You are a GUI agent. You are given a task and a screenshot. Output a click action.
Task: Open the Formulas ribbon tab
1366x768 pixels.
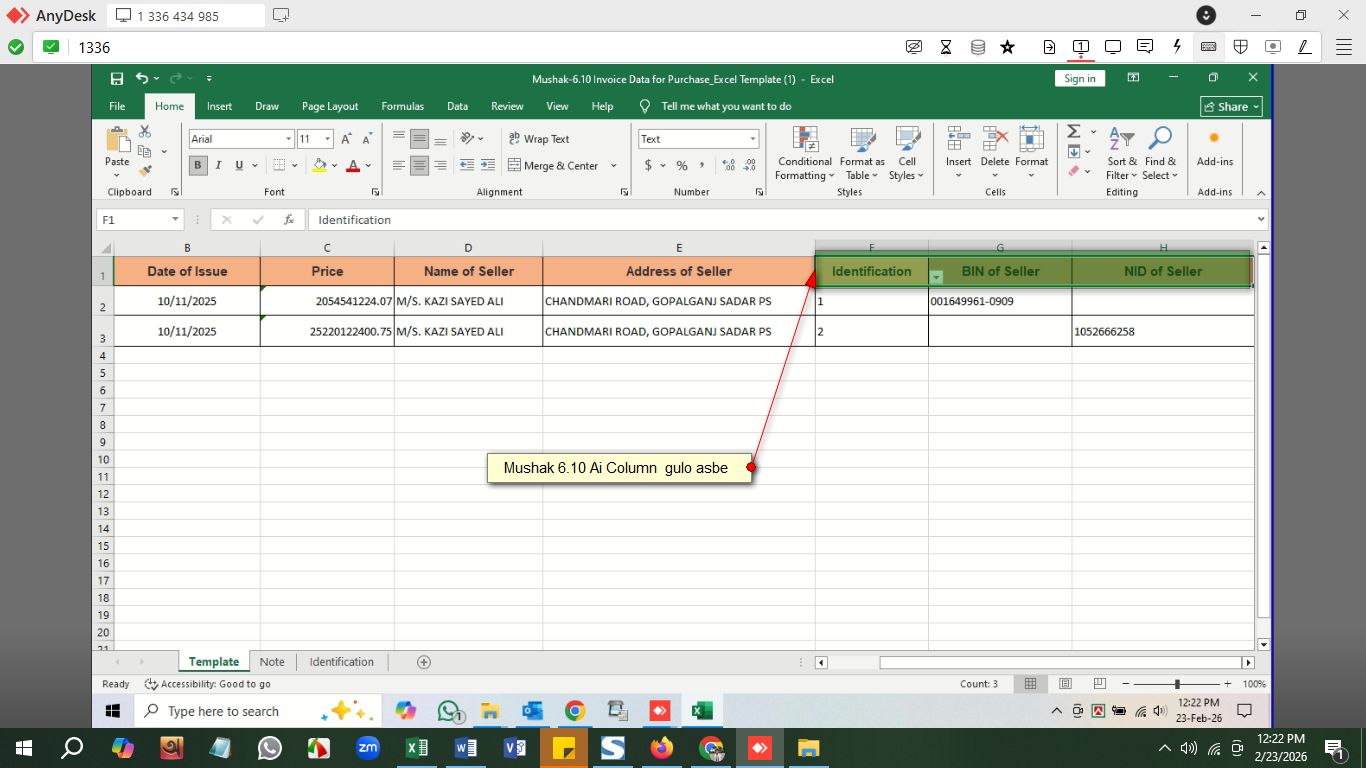pyautogui.click(x=402, y=106)
